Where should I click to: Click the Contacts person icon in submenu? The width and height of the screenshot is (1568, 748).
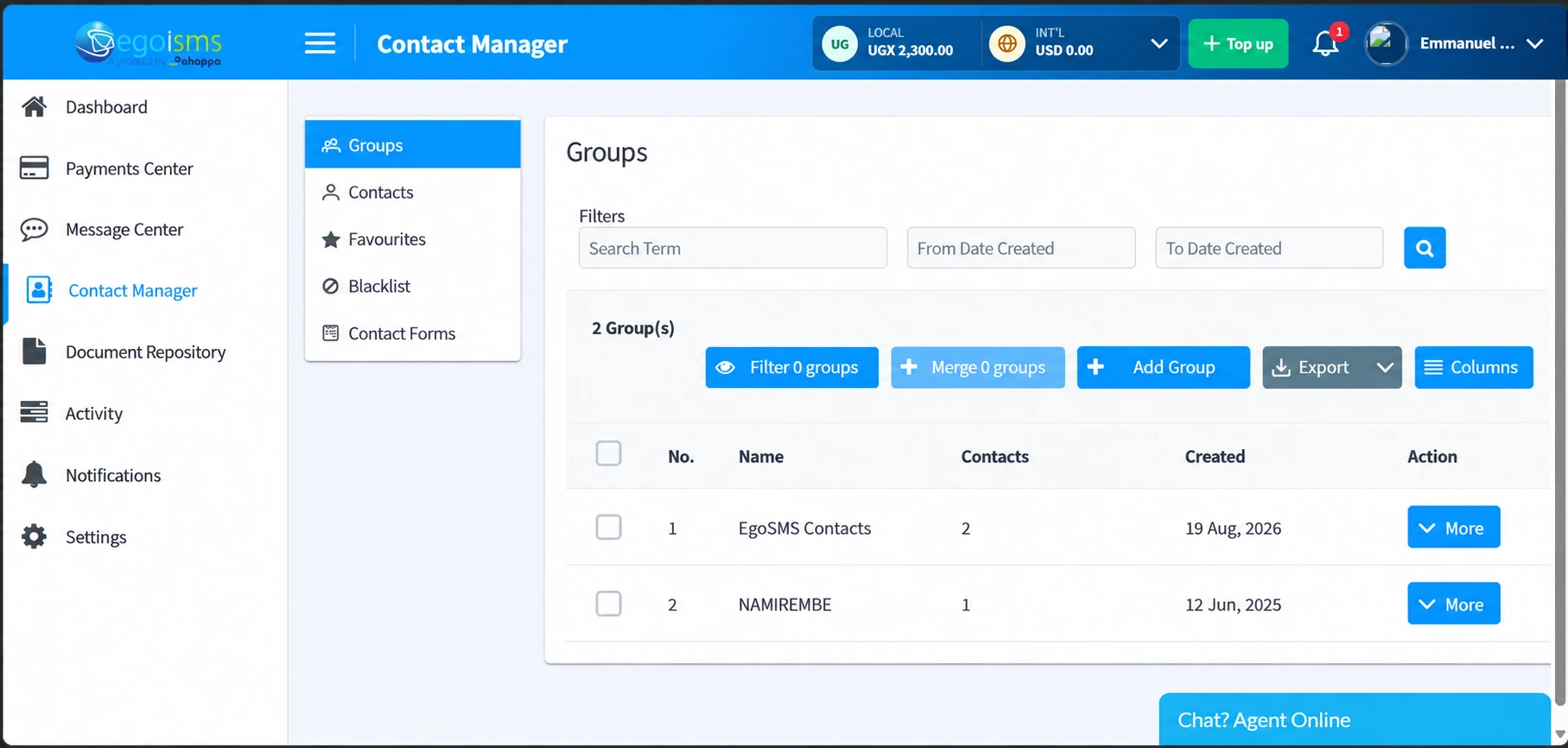pyautogui.click(x=331, y=192)
